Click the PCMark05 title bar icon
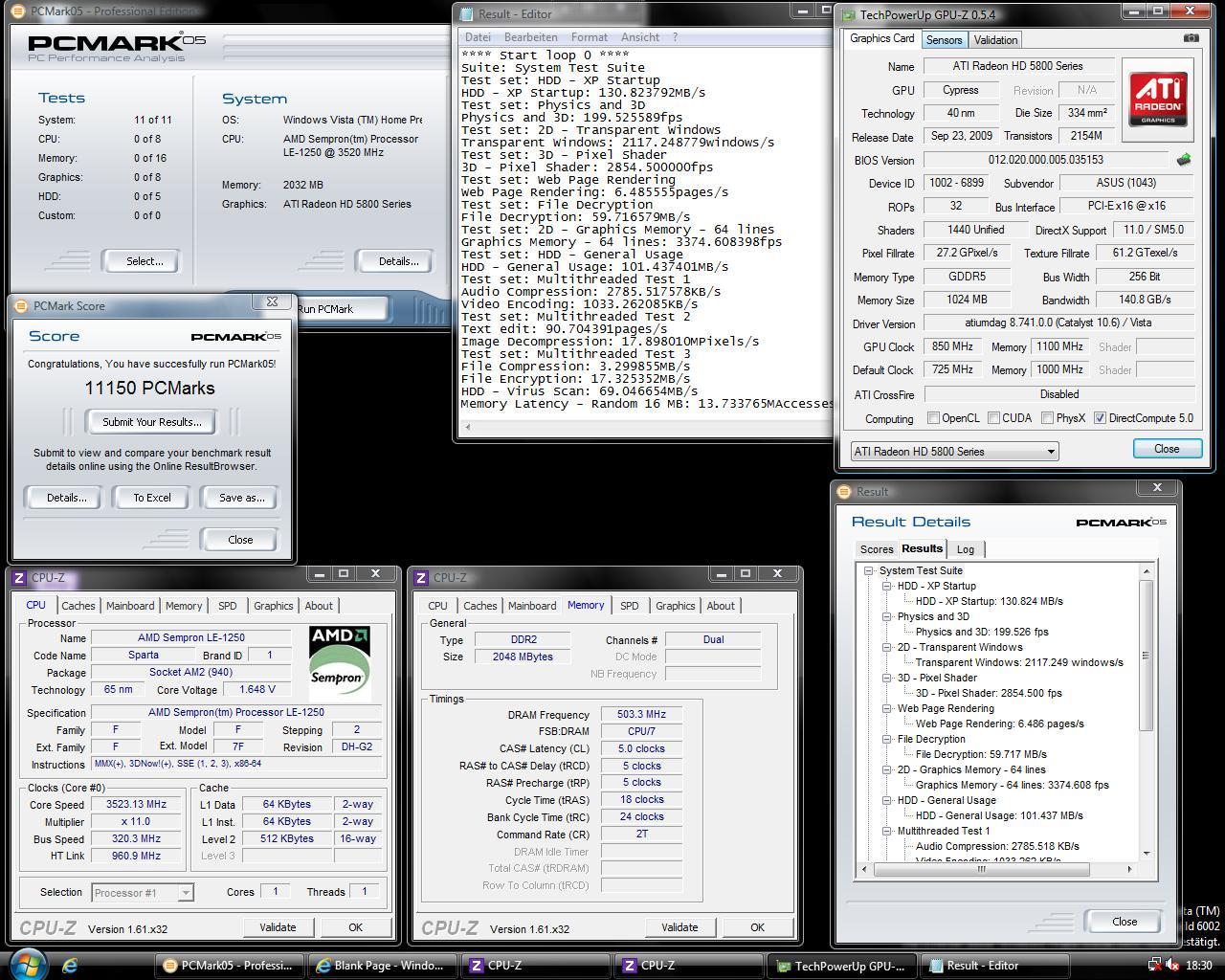Image resolution: width=1225 pixels, height=980 pixels. 20,11
